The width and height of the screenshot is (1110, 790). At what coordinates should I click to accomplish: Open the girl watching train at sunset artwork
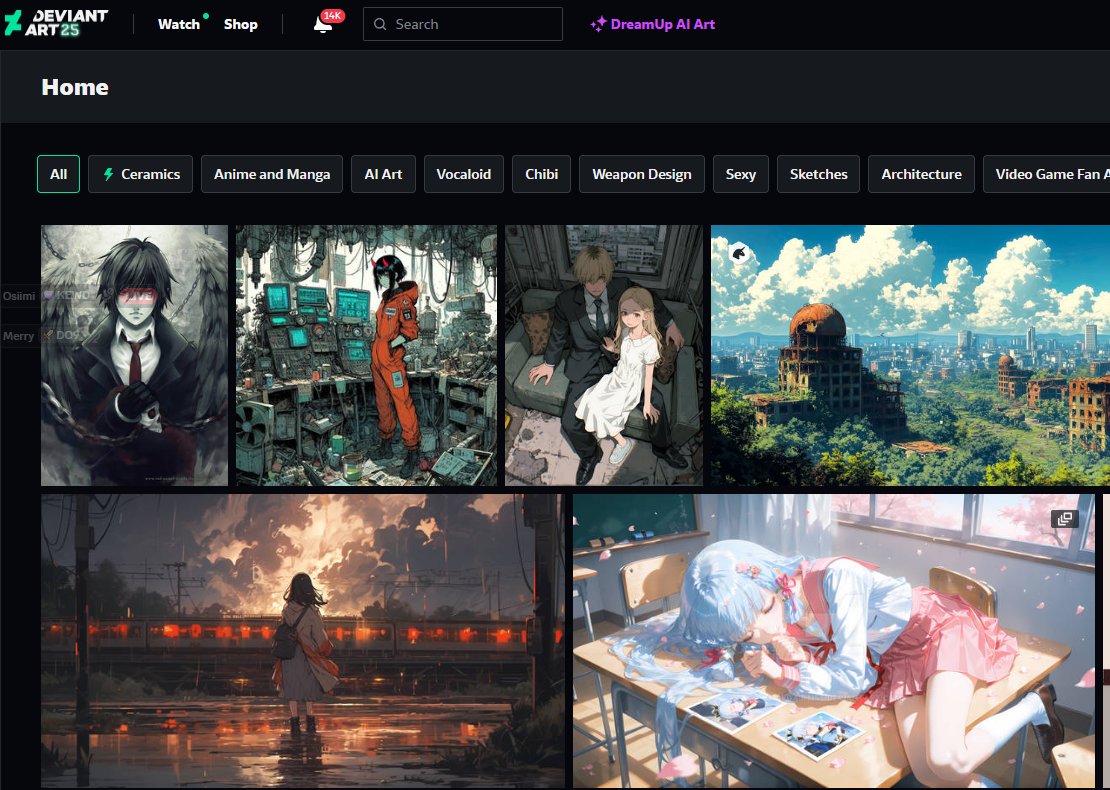click(303, 641)
